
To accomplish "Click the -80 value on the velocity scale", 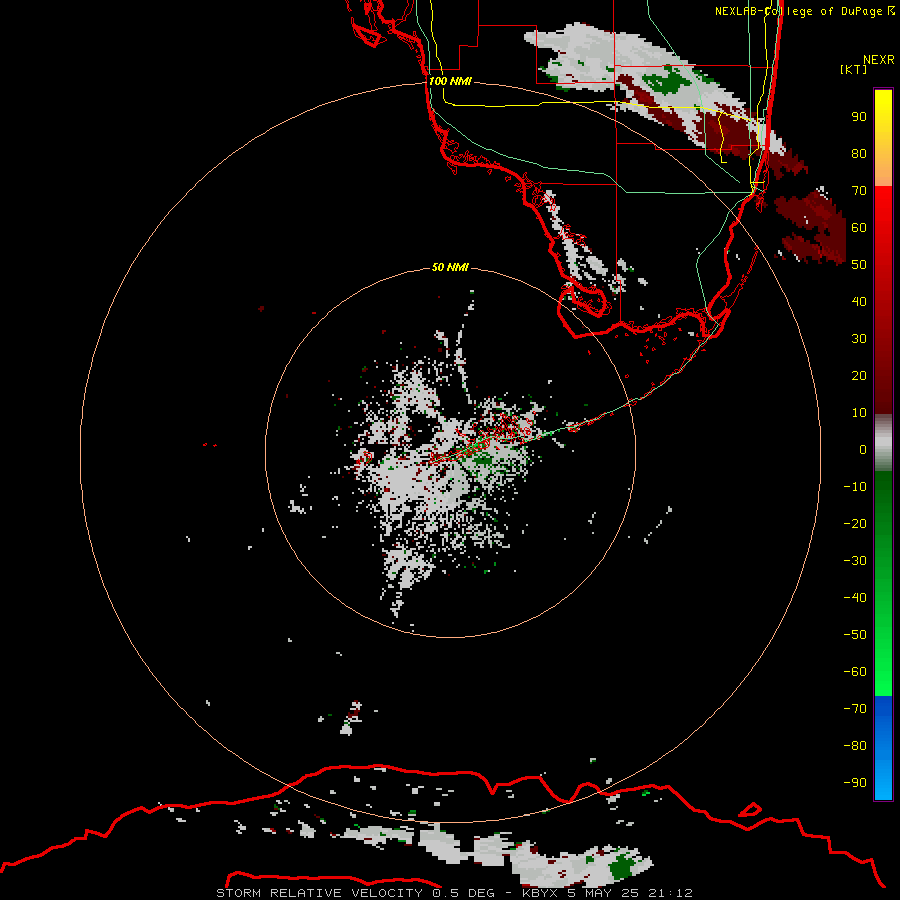I will pos(855,746).
